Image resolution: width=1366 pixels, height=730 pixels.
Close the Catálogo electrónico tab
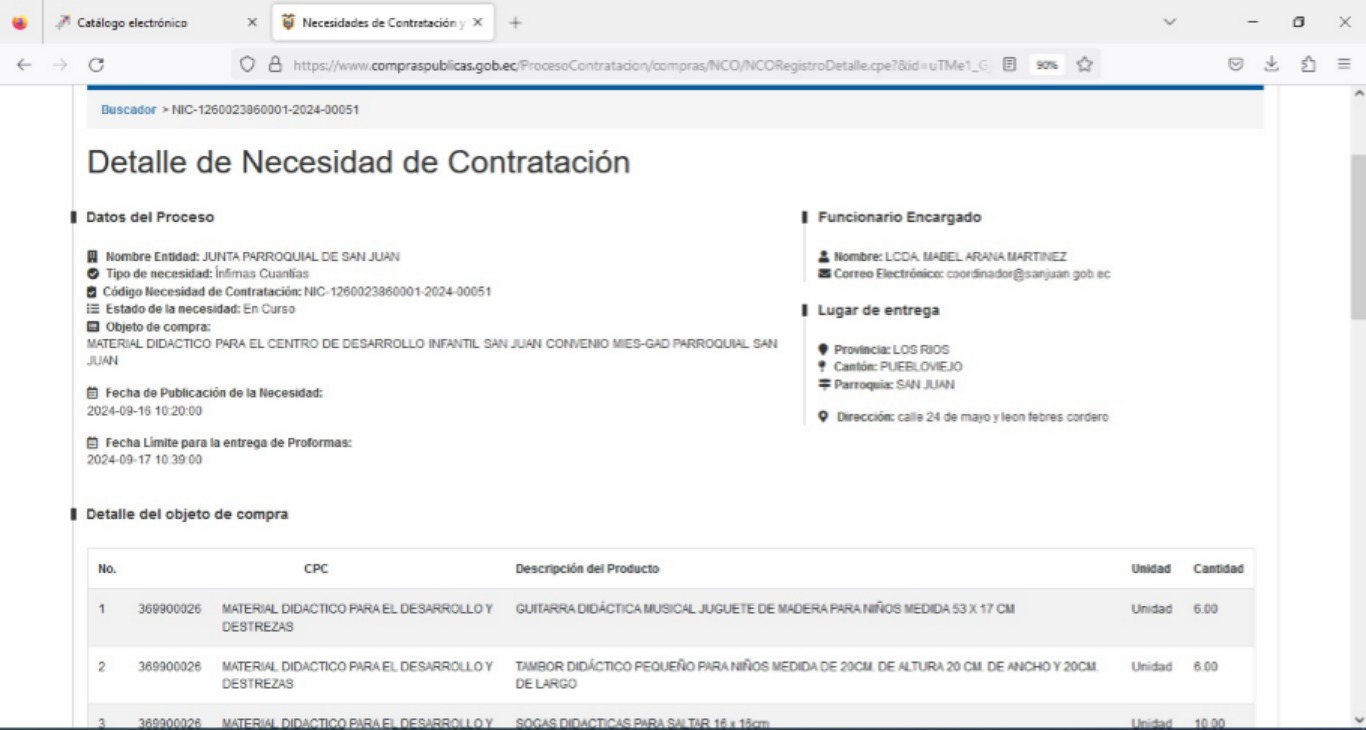click(x=251, y=22)
